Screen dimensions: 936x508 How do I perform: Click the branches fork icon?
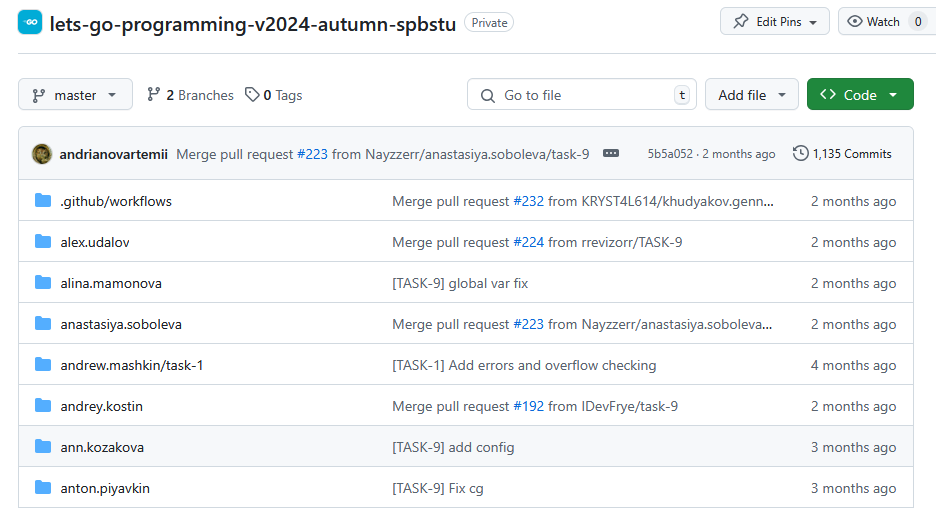[x=154, y=95]
